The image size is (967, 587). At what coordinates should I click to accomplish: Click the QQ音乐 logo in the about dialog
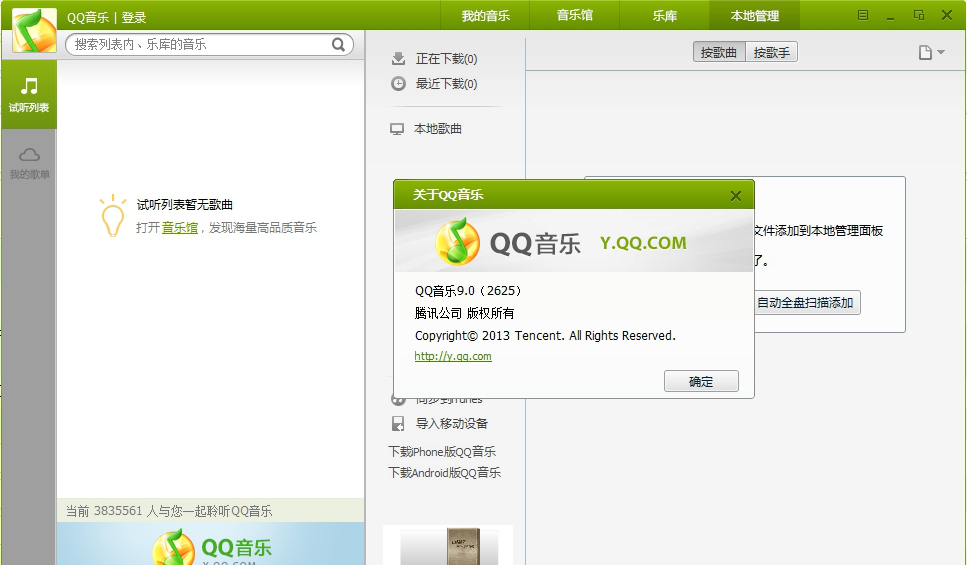tap(457, 242)
